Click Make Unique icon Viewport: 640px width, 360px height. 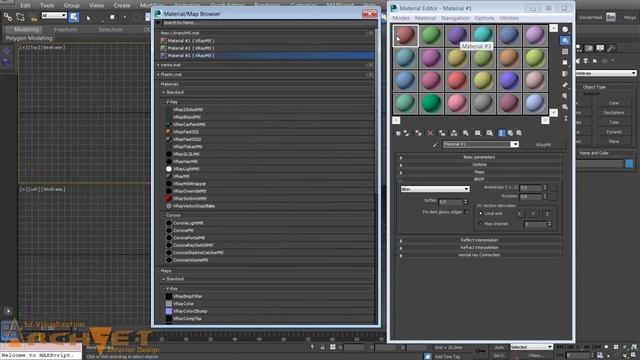pyautogui.click(x=454, y=133)
